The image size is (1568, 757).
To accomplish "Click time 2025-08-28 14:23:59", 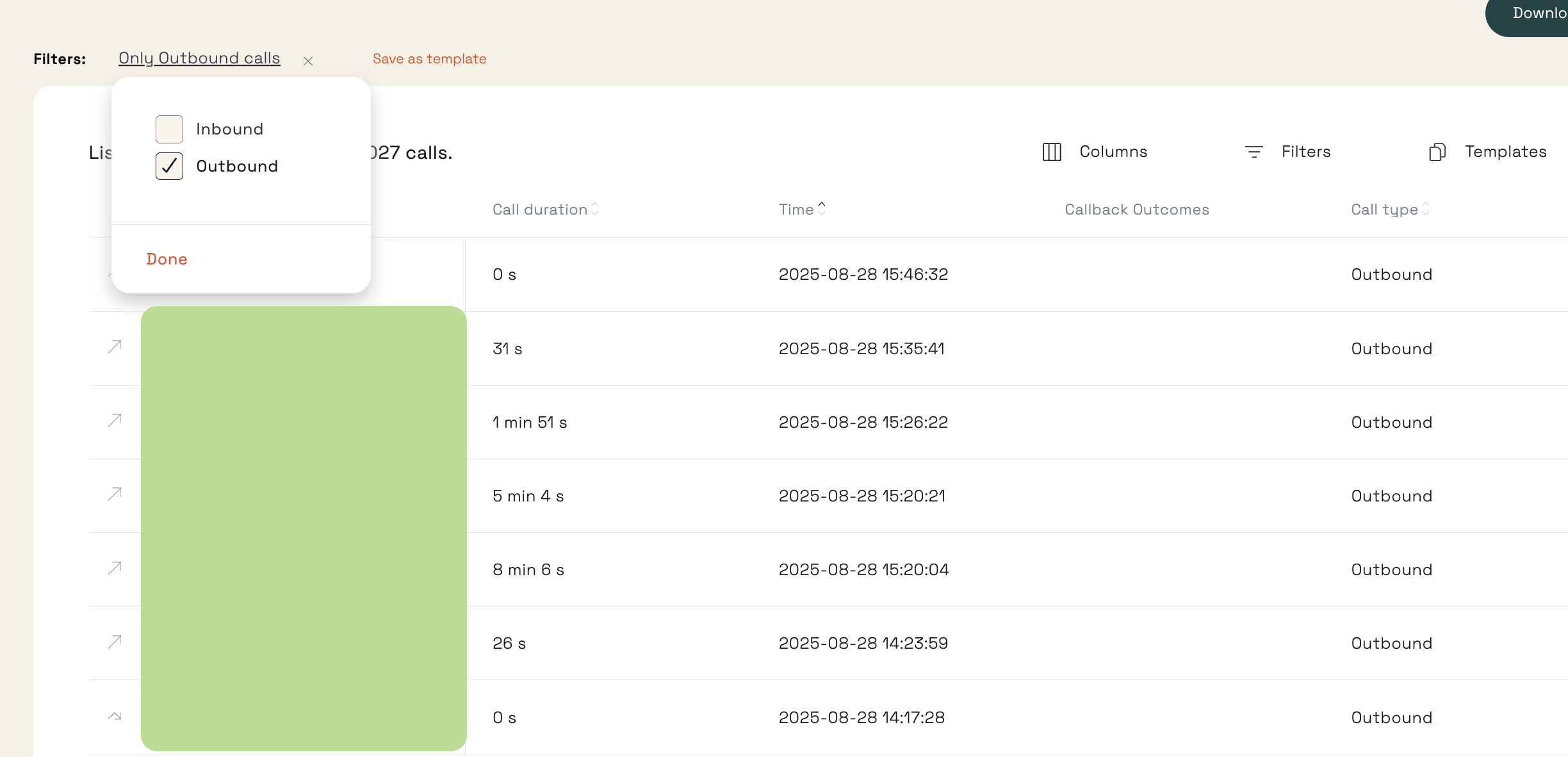I will click(863, 644).
